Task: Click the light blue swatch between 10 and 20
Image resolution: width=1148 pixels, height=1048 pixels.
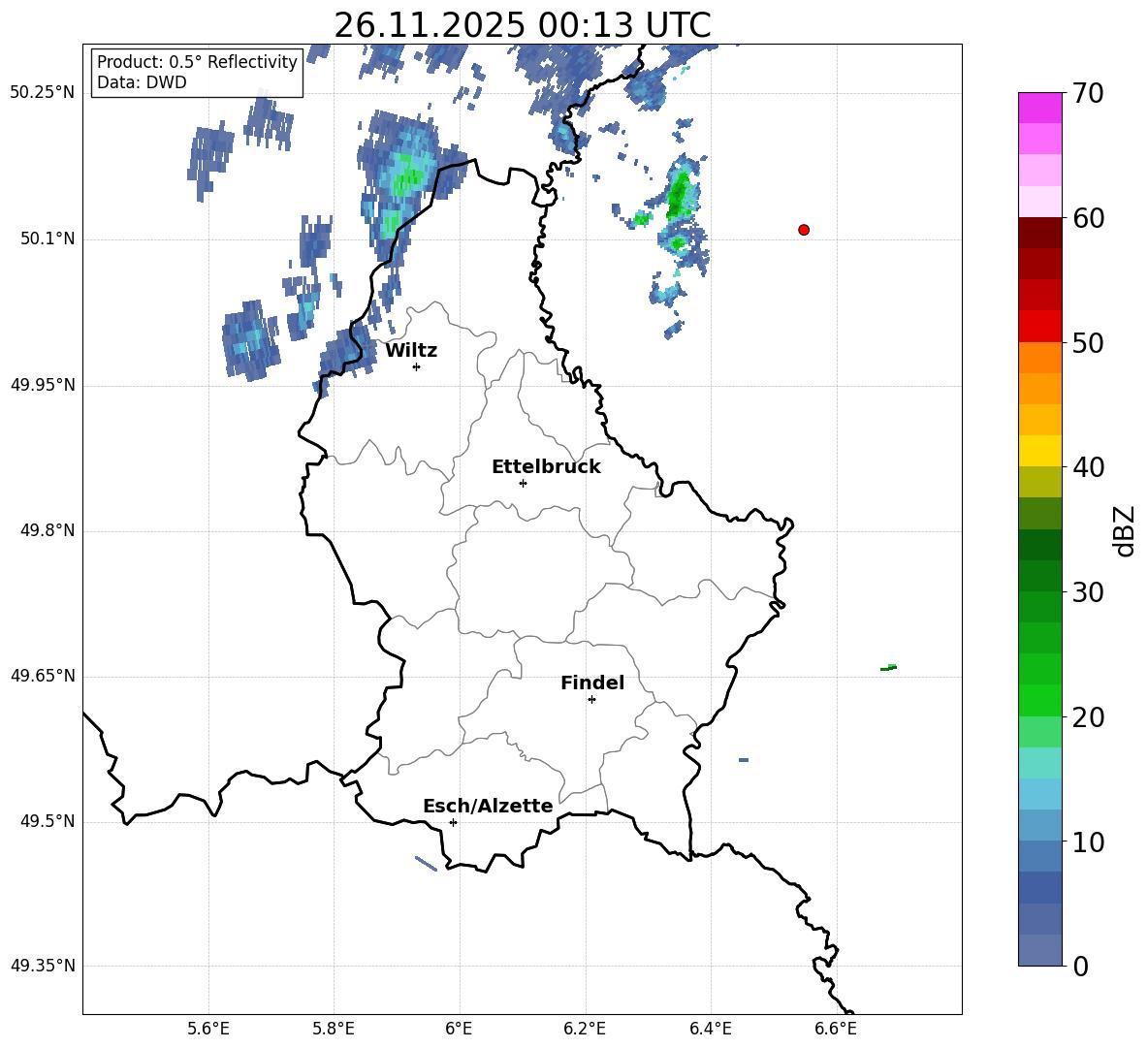Action: (1040, 794)
